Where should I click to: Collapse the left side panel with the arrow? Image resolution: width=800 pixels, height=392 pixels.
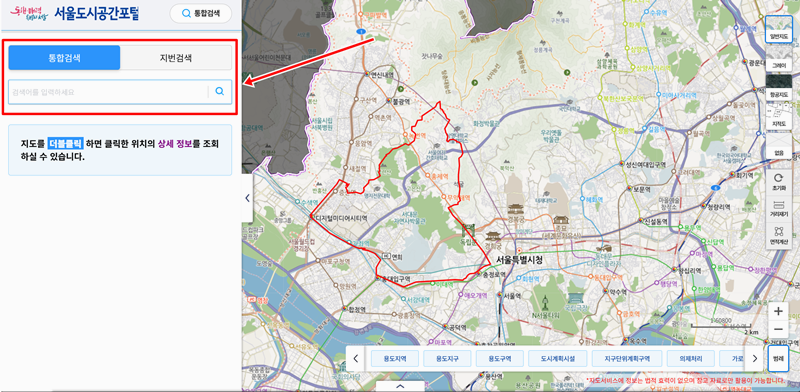coord(247,198)
